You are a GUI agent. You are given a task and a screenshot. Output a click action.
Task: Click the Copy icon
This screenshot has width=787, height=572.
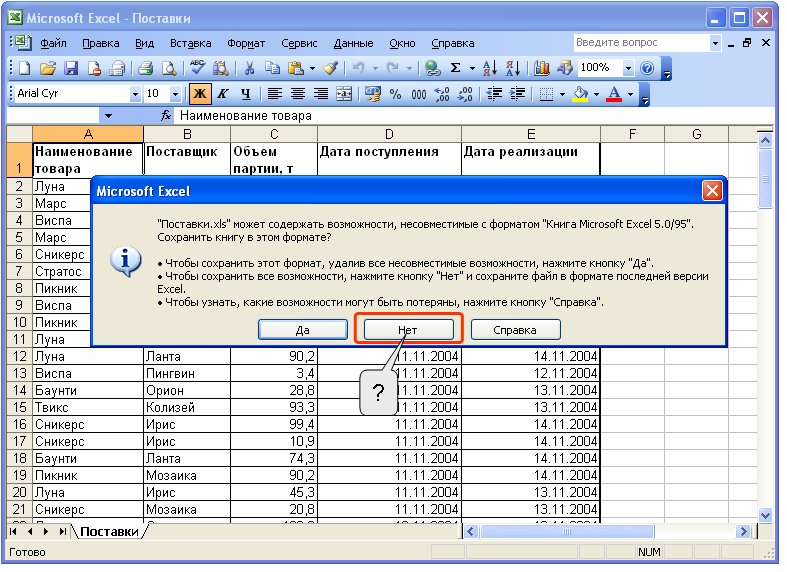click(273, 68)
